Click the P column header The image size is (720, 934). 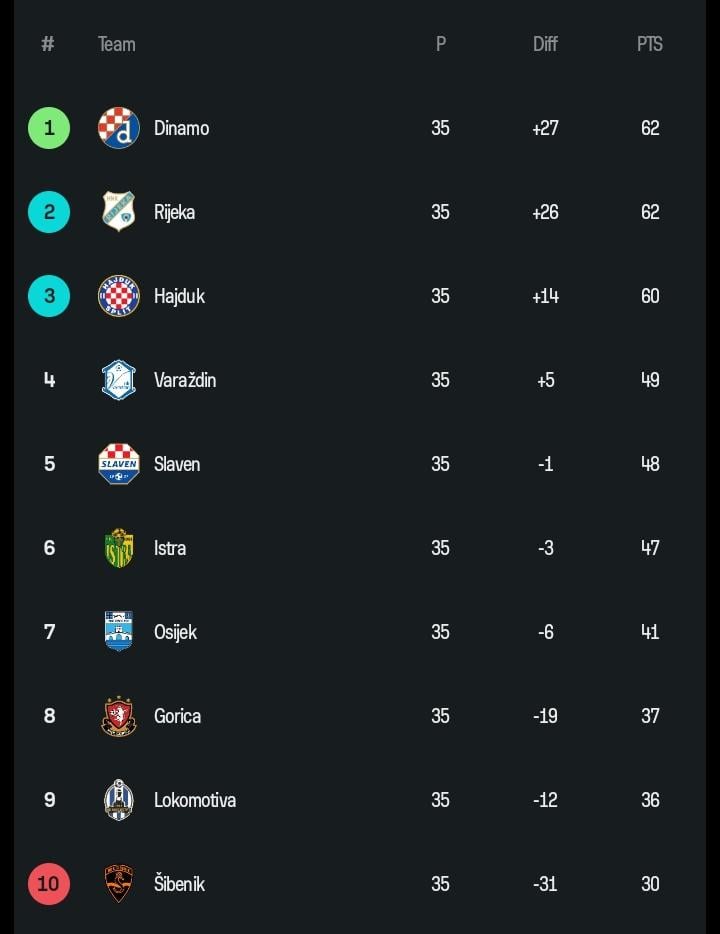(x=440, y=44)
